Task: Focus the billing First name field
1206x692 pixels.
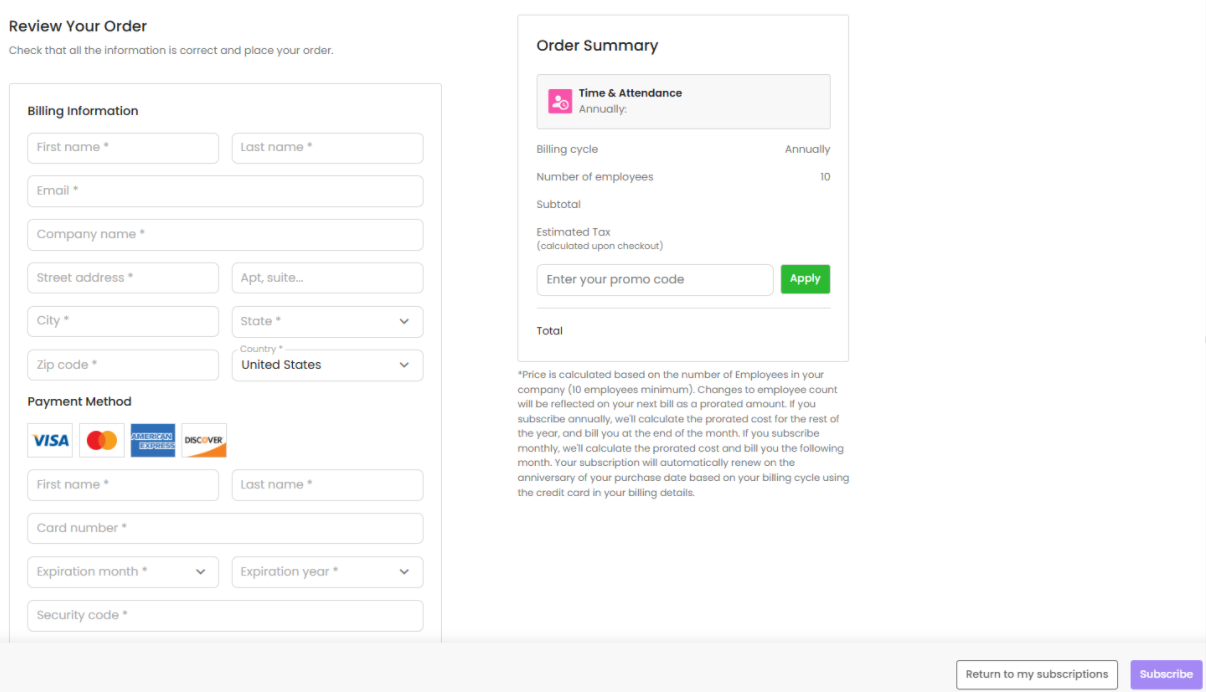Action: point(122,148)
